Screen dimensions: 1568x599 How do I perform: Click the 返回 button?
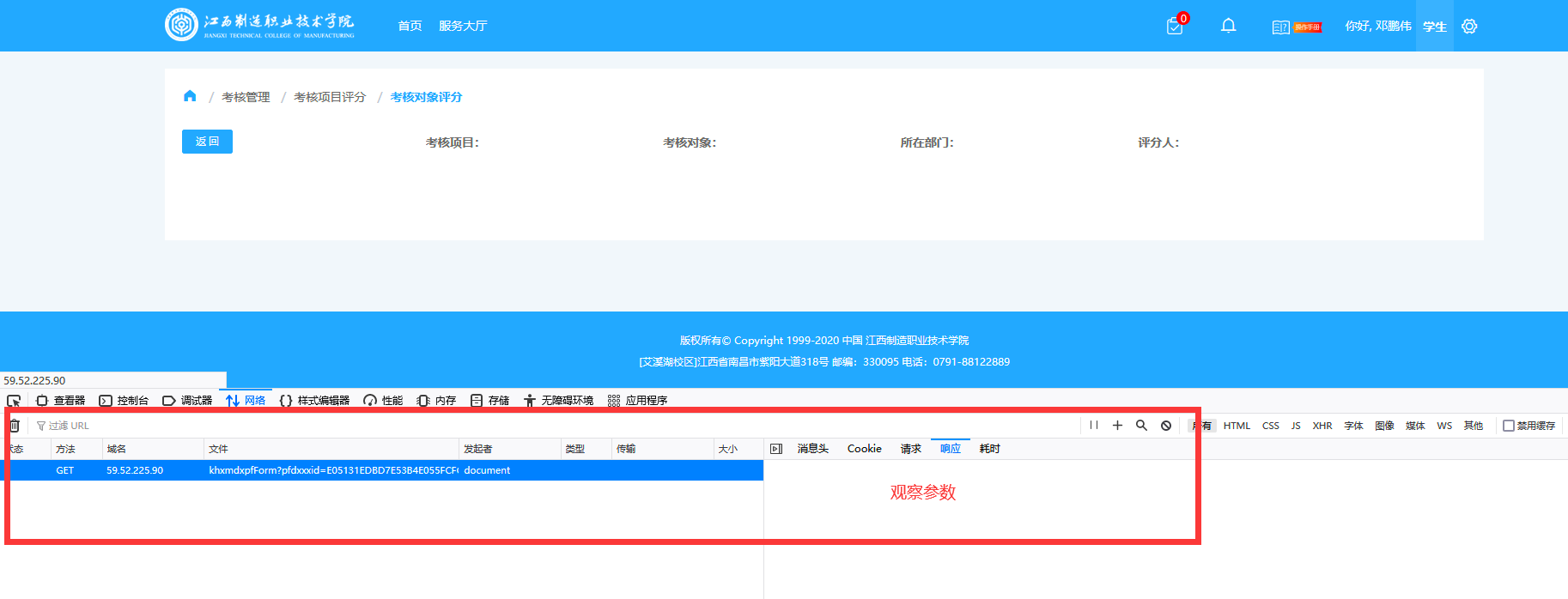207,142
